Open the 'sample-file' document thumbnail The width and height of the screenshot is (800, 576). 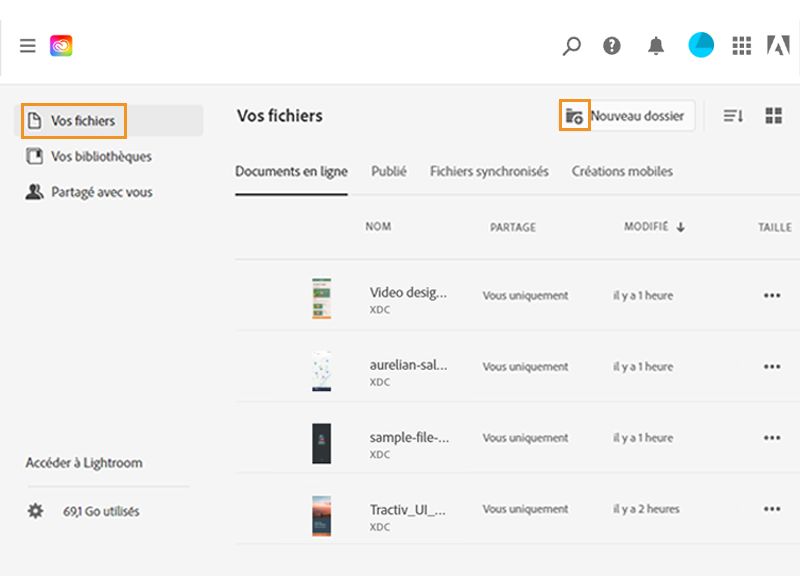(322, 437)
